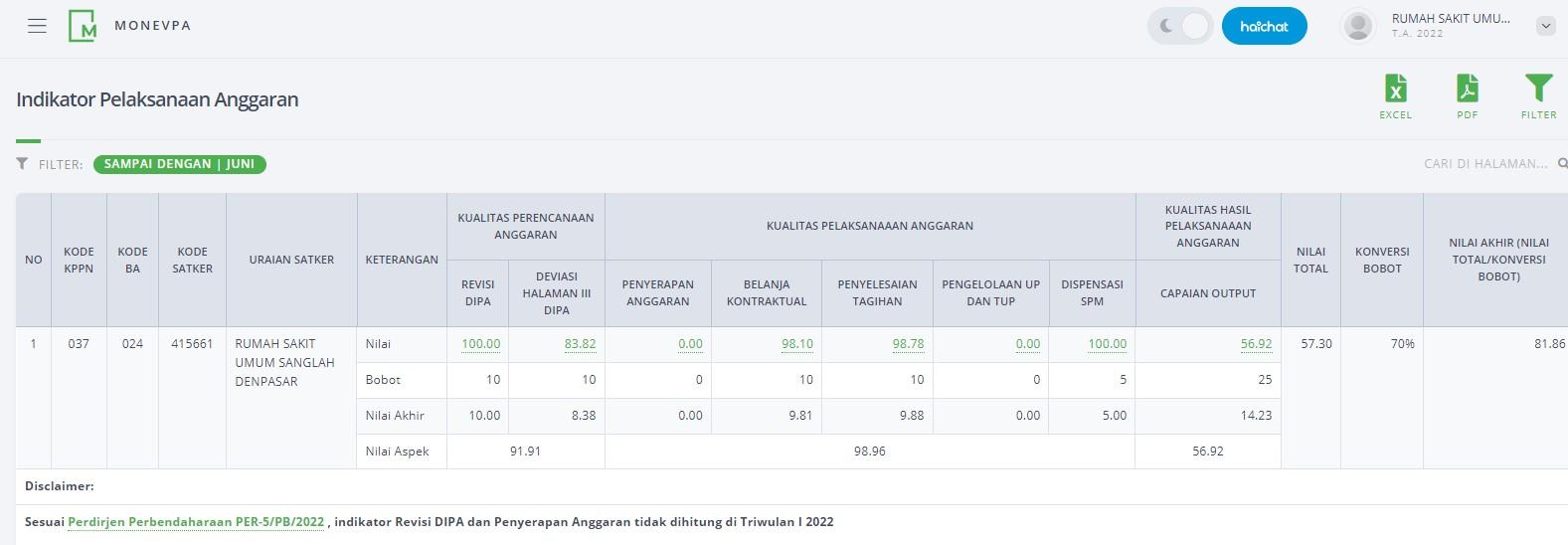Open Perdirjen Perbendaharaan PER-5/PB/2022 link
Image resolution: width=1568 pixels, height=545 pixels.
(x=196, y=522)
